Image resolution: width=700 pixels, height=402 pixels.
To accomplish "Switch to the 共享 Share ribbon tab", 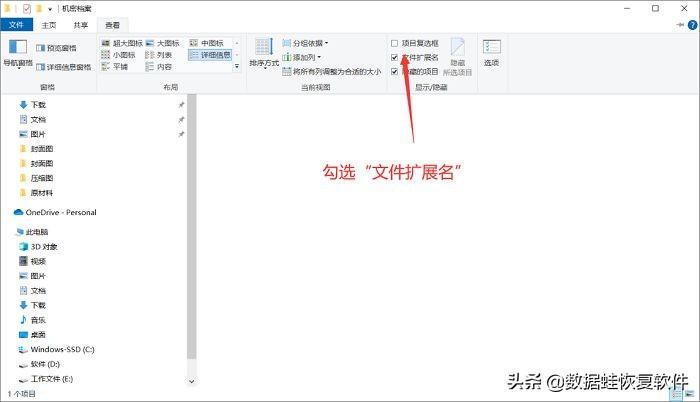I will 81,24.
